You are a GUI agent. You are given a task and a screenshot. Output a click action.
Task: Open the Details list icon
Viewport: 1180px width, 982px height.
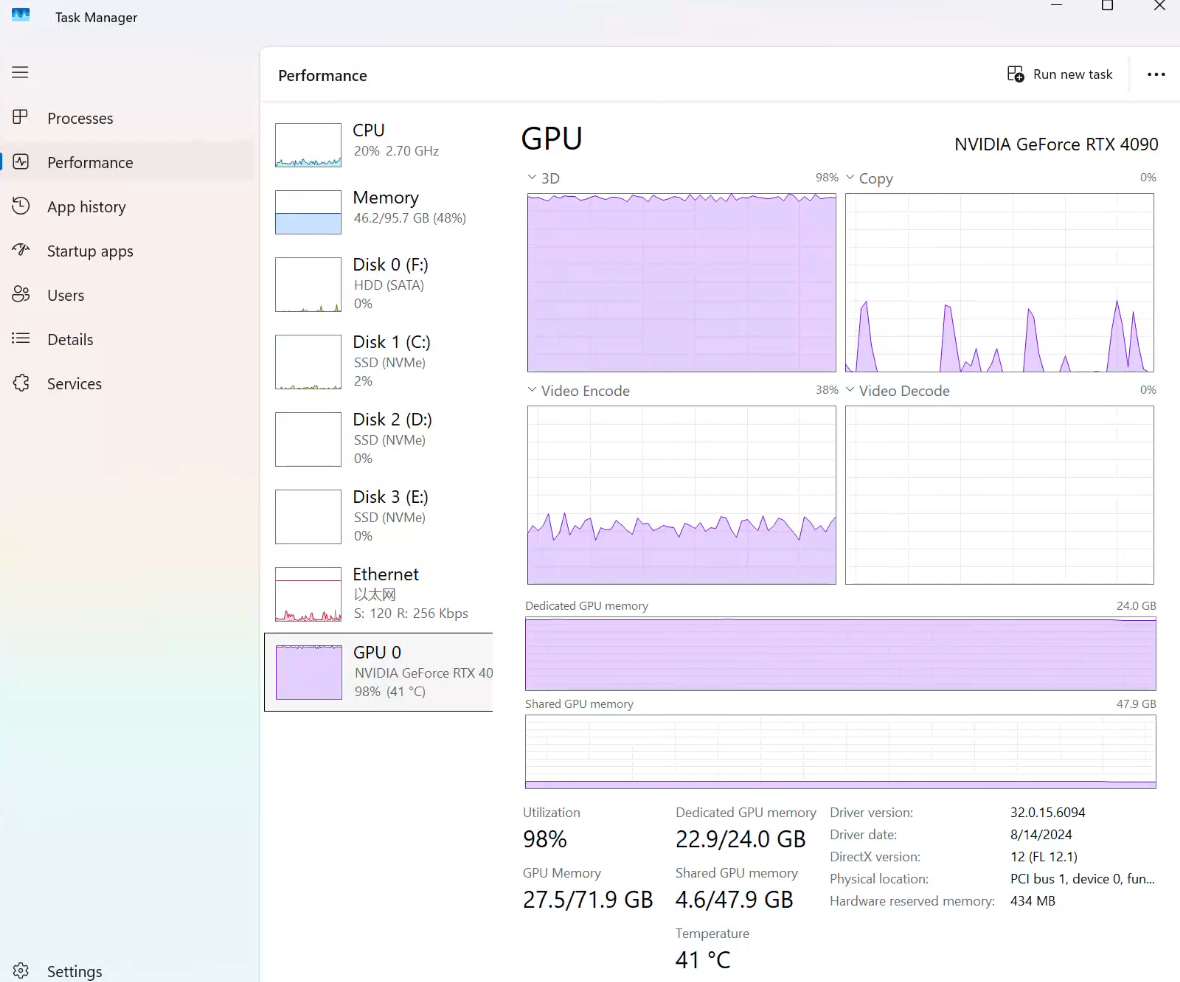click(x=20, y=339)
